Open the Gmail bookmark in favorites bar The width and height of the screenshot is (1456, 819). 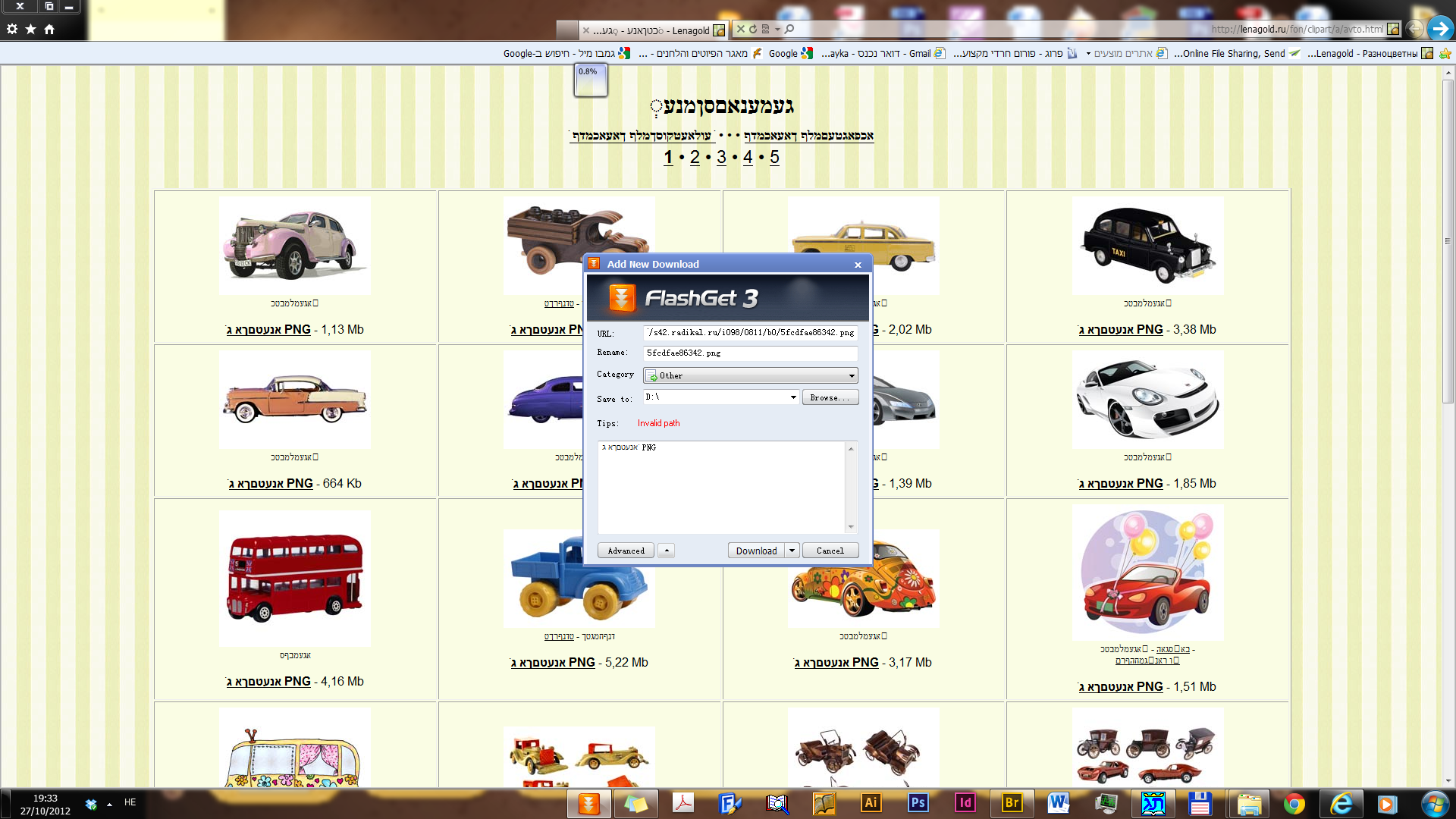pos(919,53)
